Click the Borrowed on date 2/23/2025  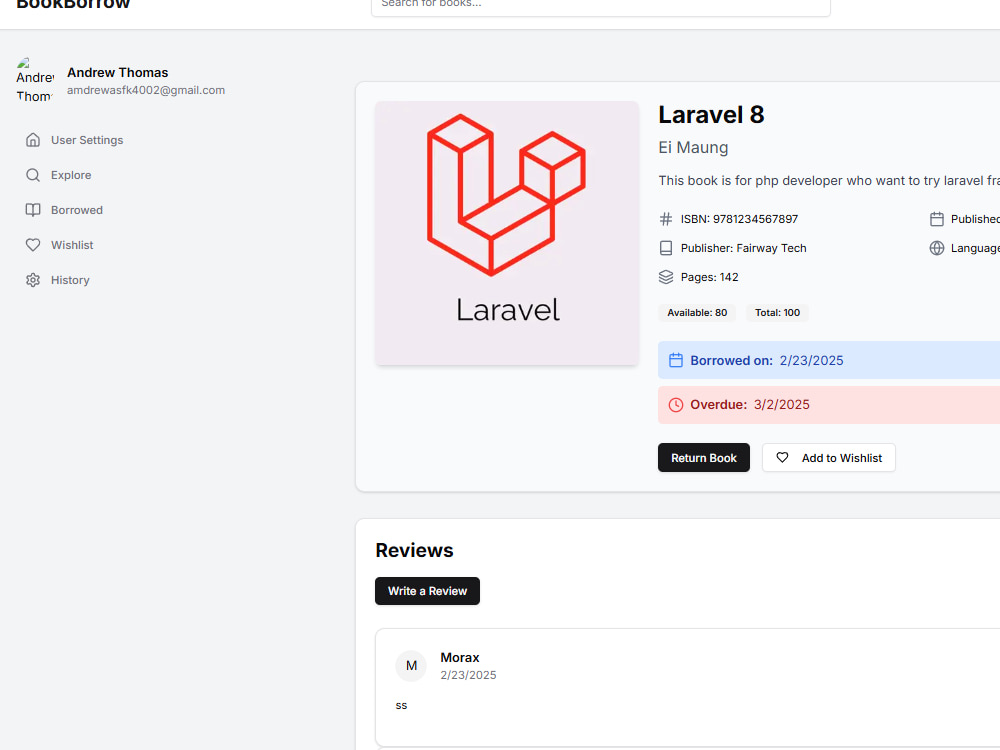click(811, 360)
